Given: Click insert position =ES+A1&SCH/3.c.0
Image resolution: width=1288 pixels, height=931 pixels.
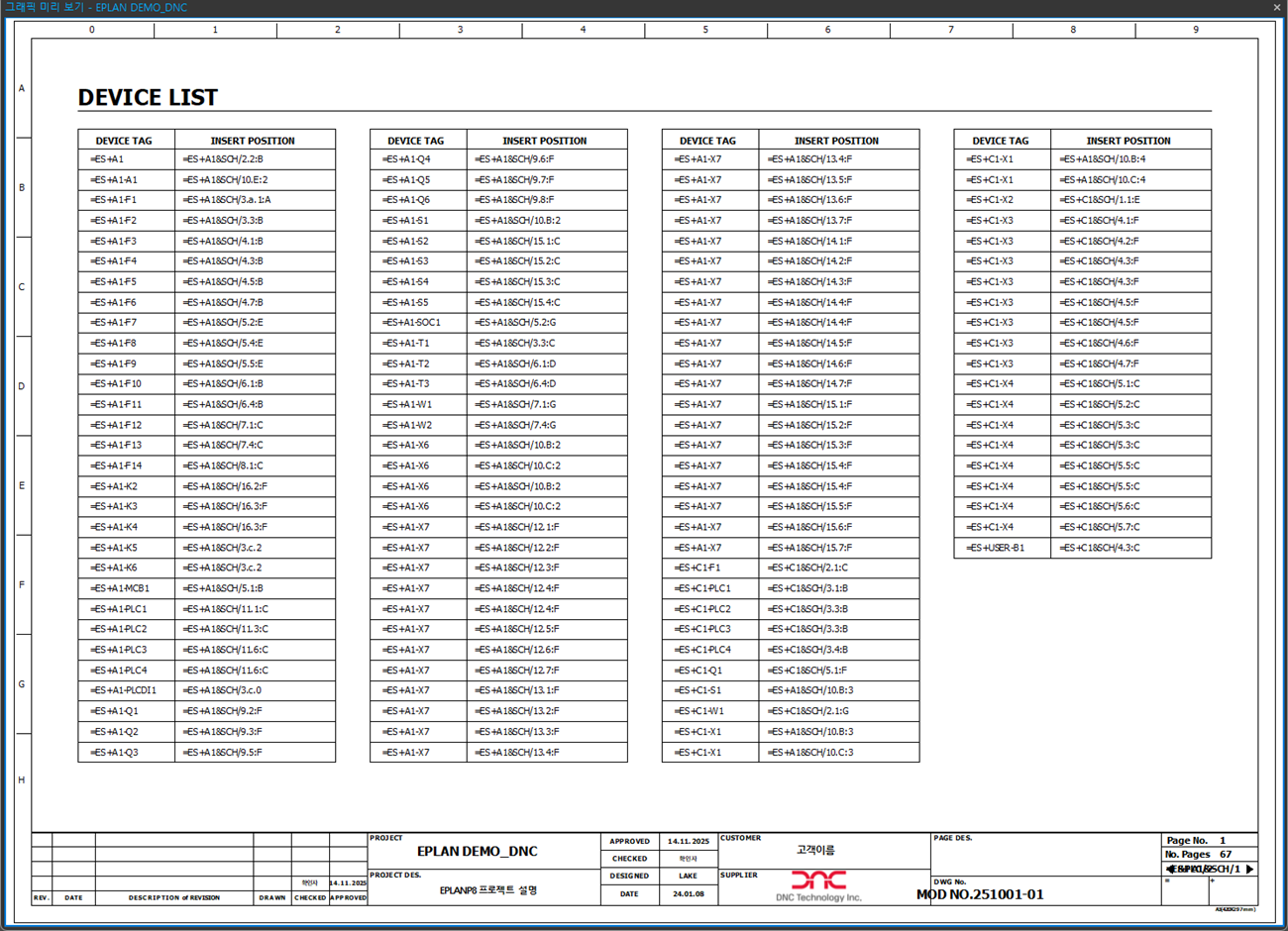Looking at the screenshot, I should (222, 690).
